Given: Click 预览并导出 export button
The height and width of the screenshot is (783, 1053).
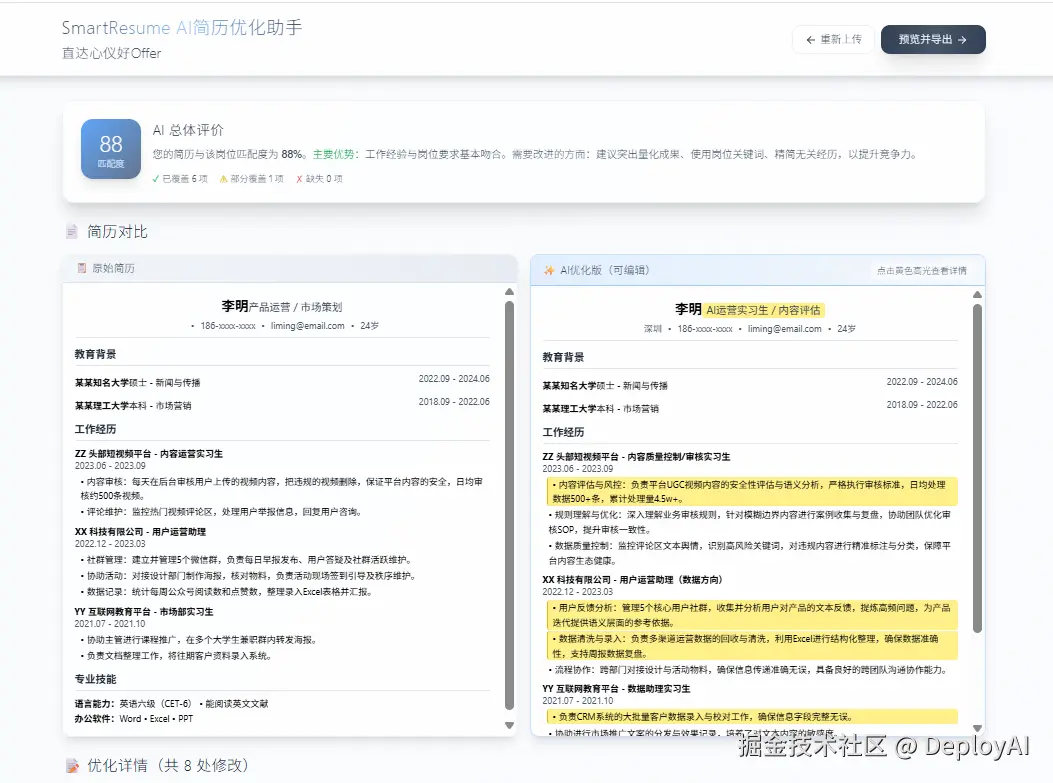Looking at the screenshot, I should 933,40.
